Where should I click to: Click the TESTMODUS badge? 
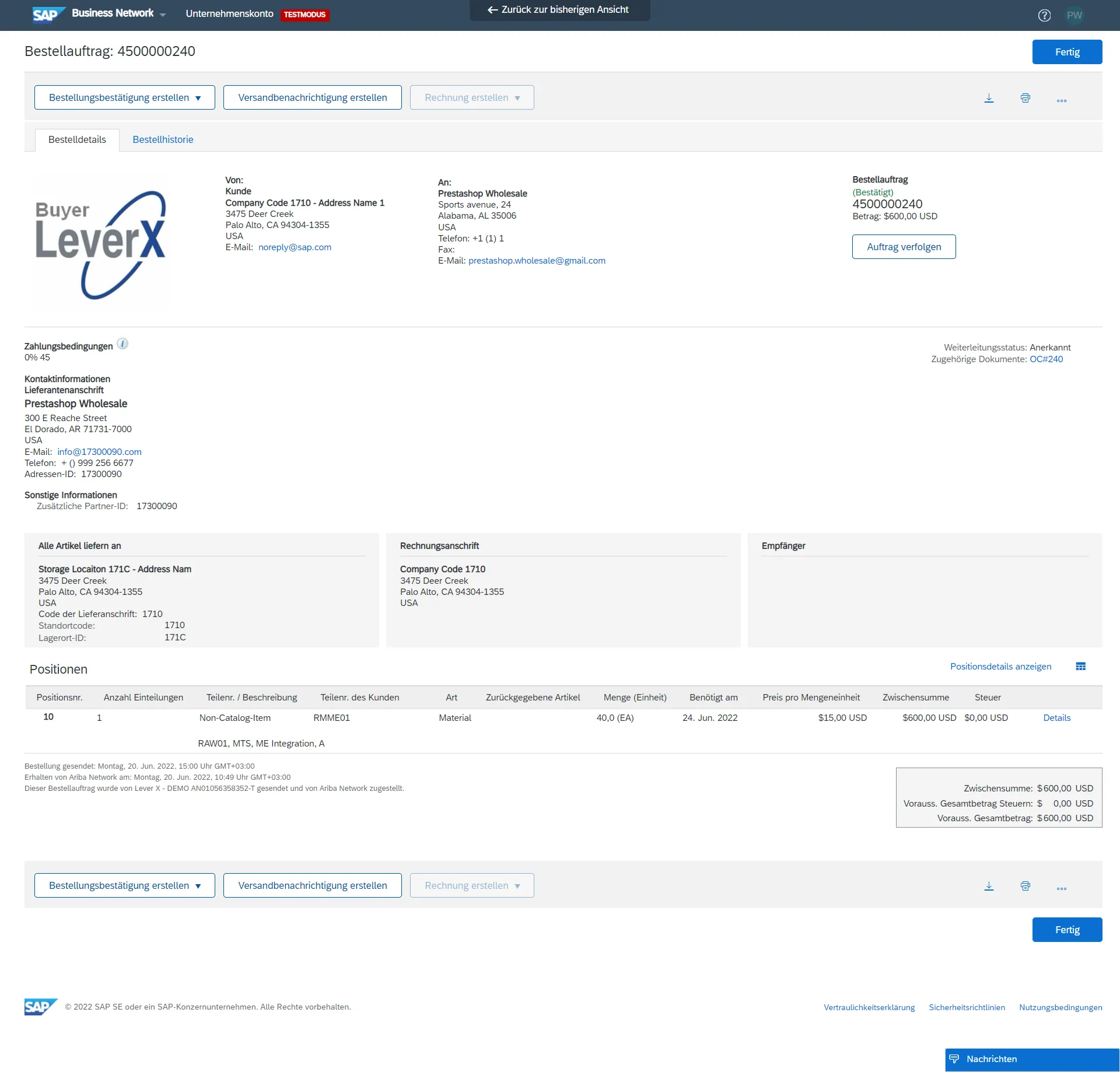tap(304, 15)
